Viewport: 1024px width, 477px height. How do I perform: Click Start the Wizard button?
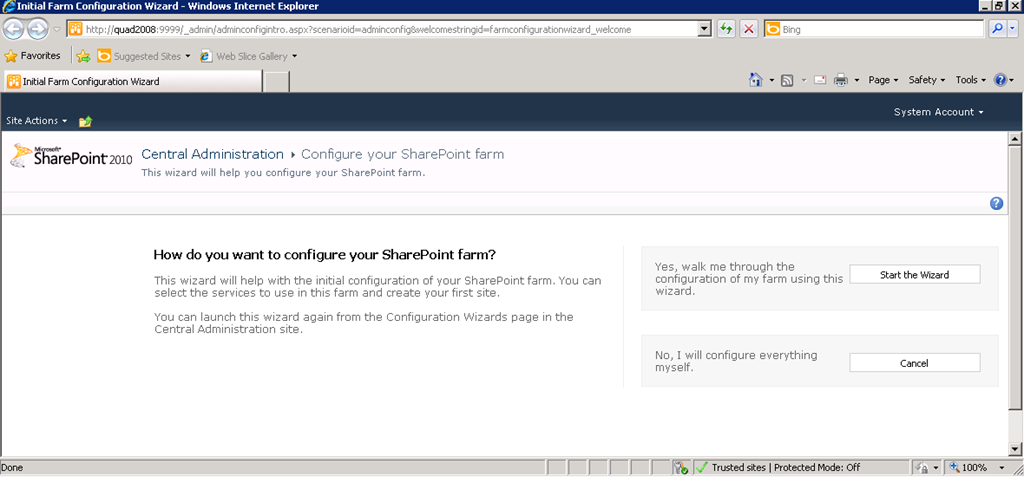pos(914,274)
